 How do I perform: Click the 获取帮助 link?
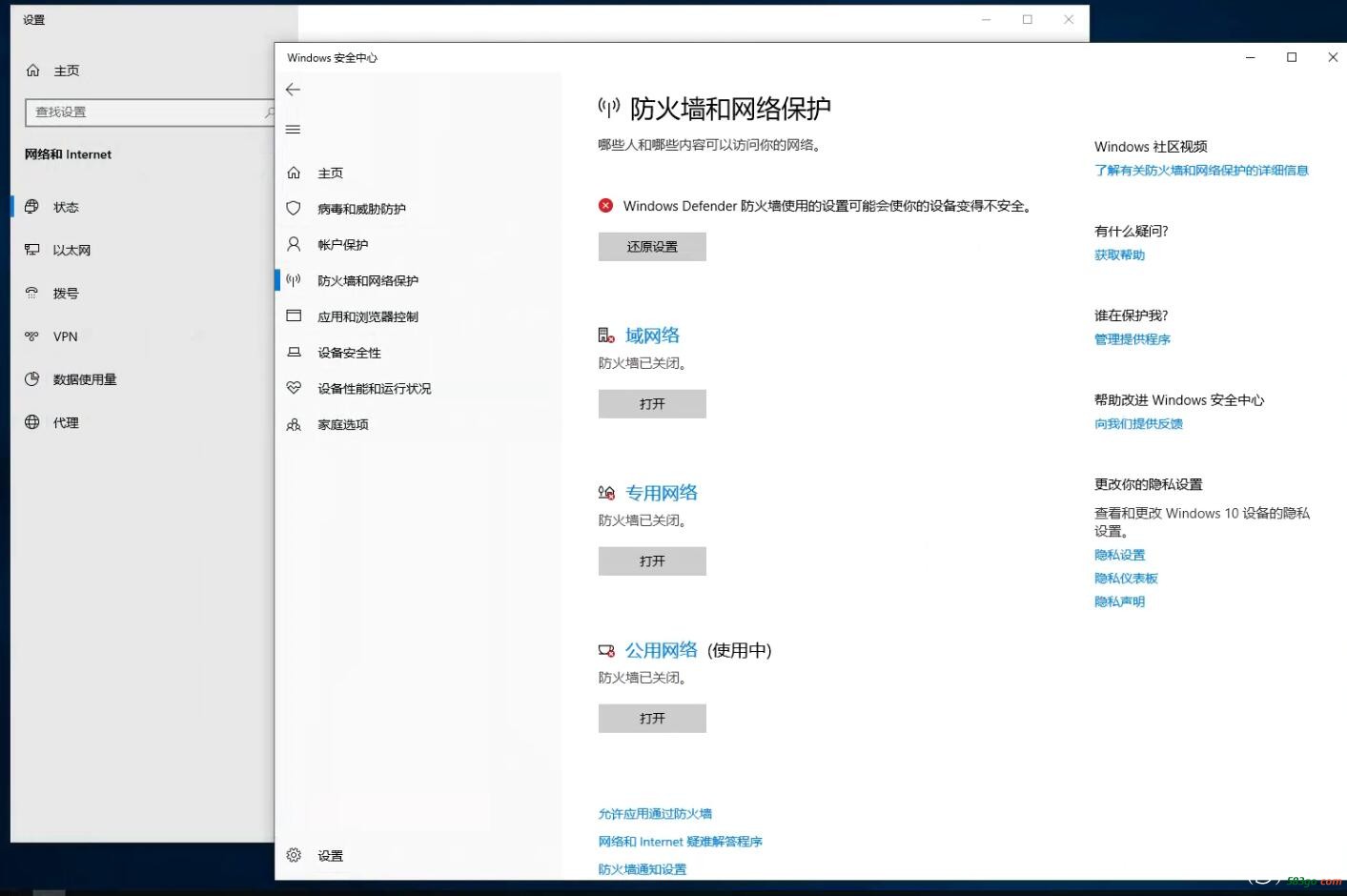1119,255
